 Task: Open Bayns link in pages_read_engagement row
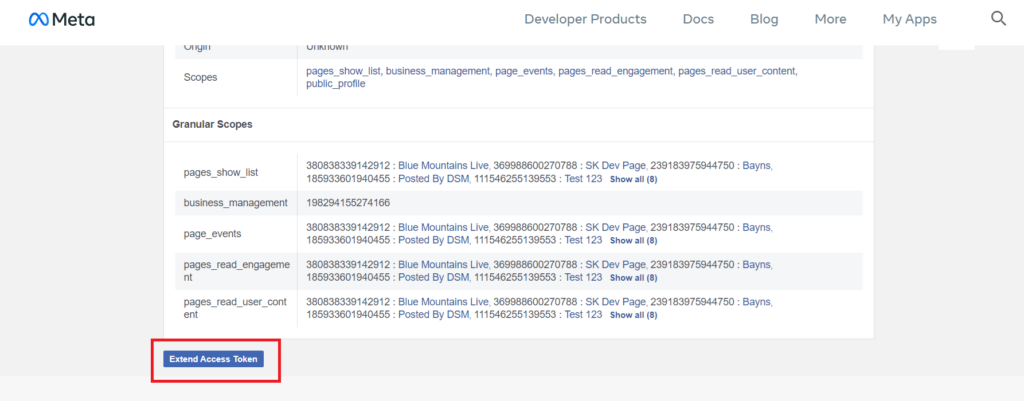(757, 265)
